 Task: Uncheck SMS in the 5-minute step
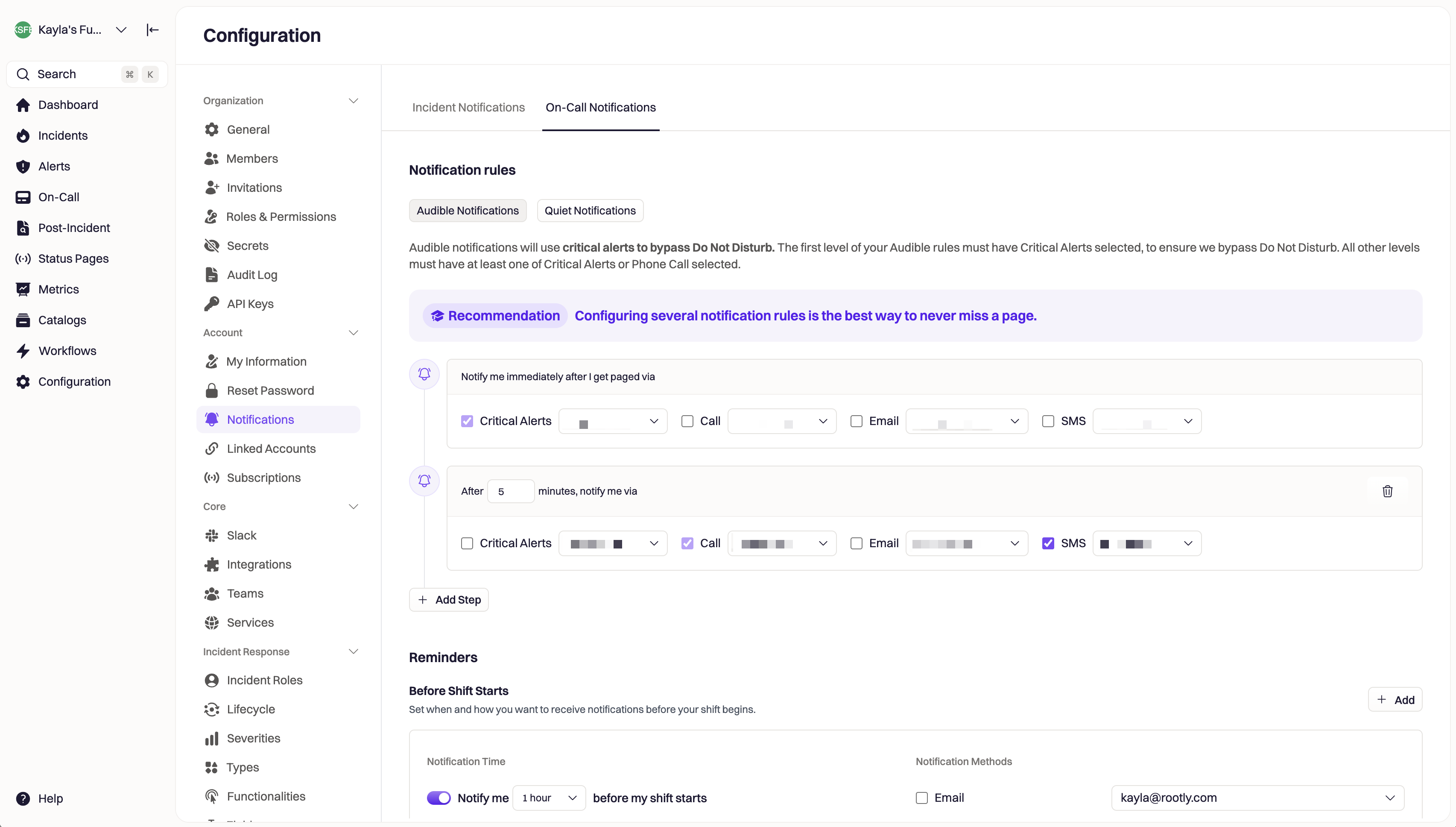[1048, 543]
